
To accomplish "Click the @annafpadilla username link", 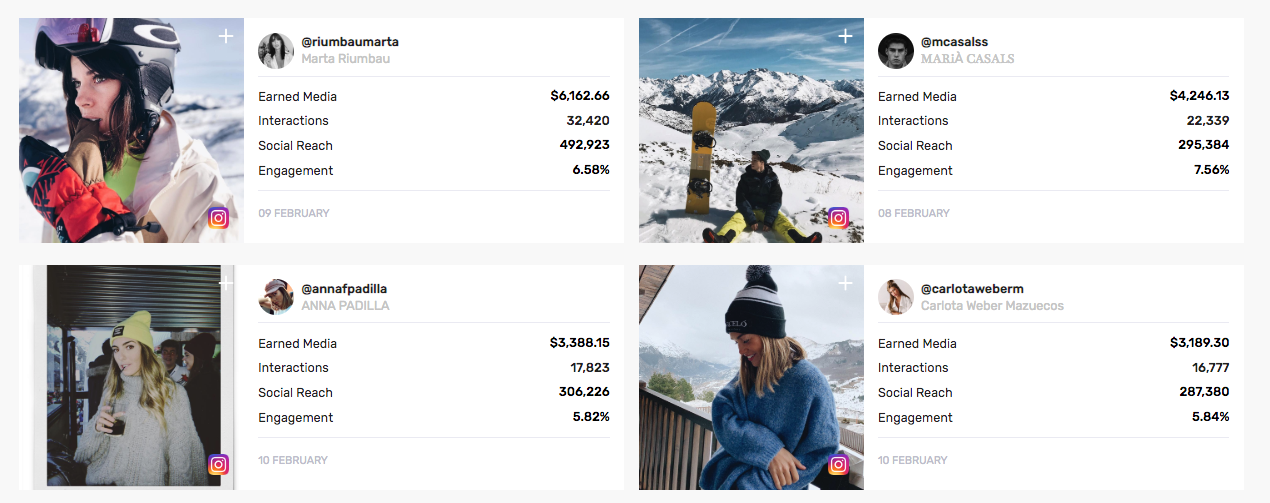I will tap(344, 289).
